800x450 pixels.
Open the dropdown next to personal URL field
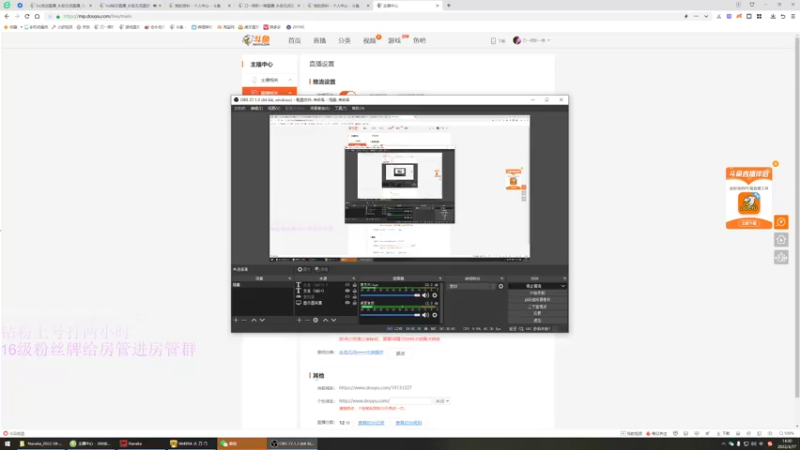point(442,401)
